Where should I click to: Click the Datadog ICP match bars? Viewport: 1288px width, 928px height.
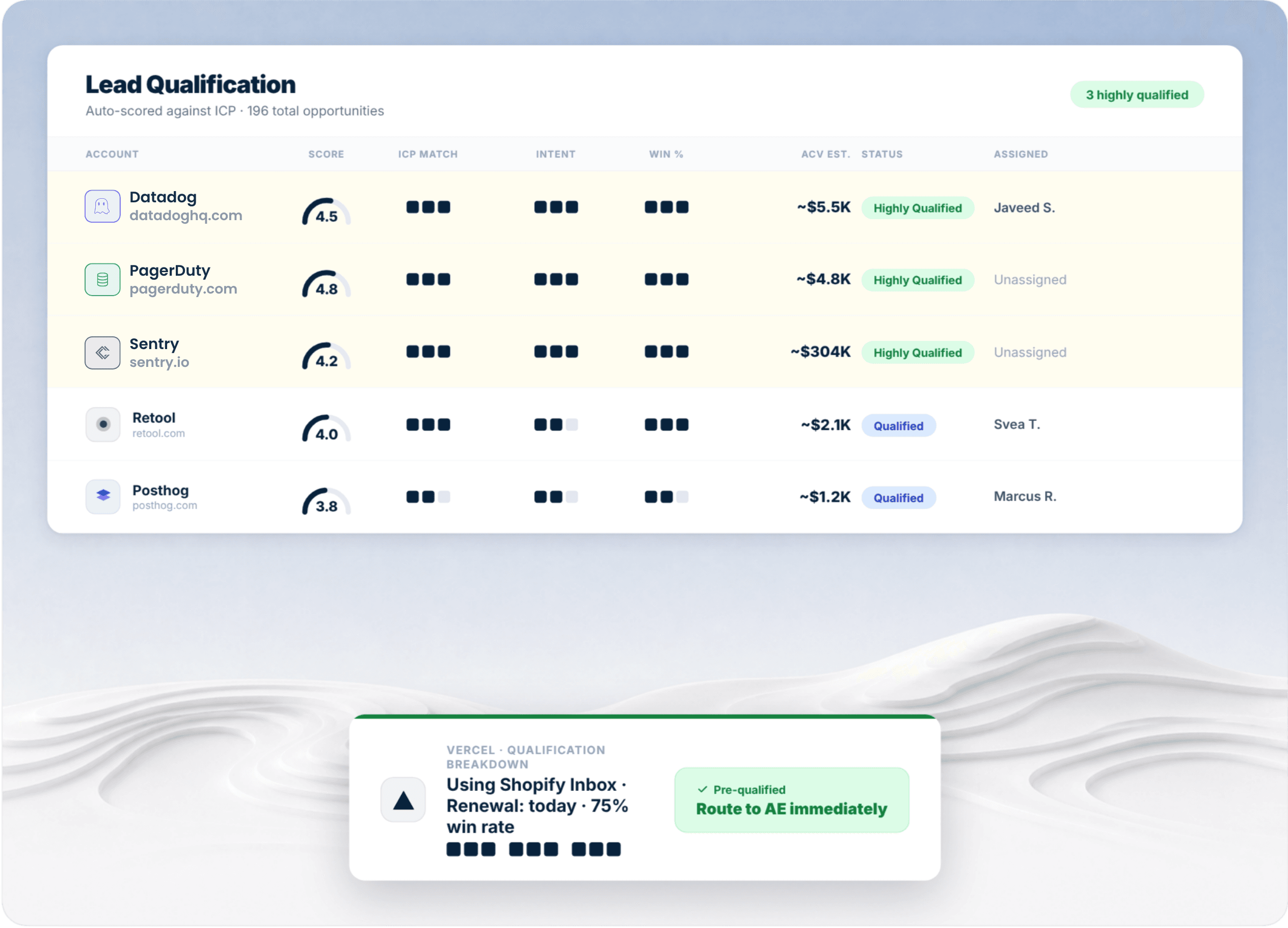coord(428,207)
